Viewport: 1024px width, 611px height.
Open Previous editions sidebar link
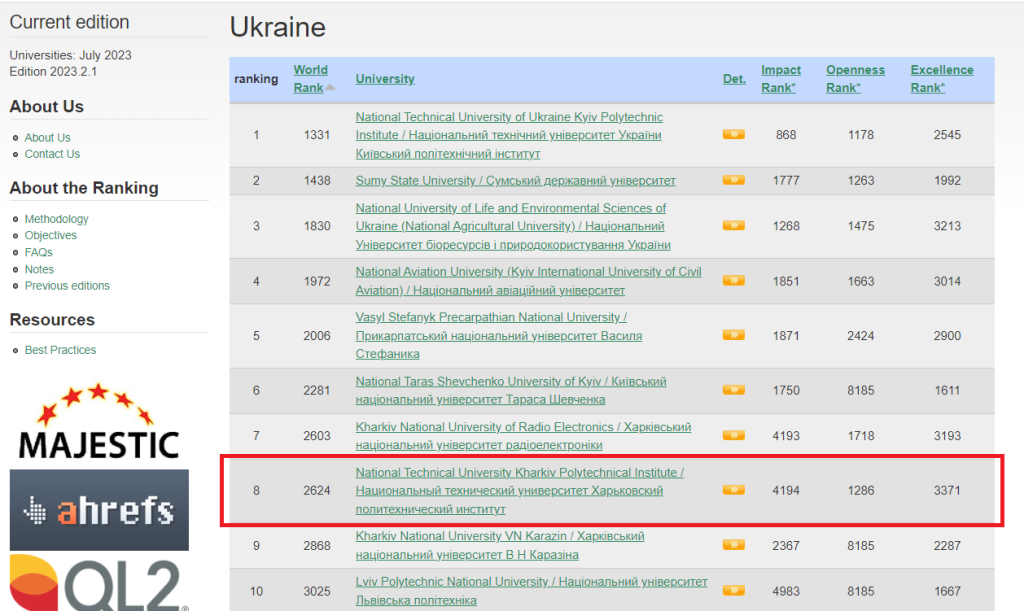tap(67, 285)
